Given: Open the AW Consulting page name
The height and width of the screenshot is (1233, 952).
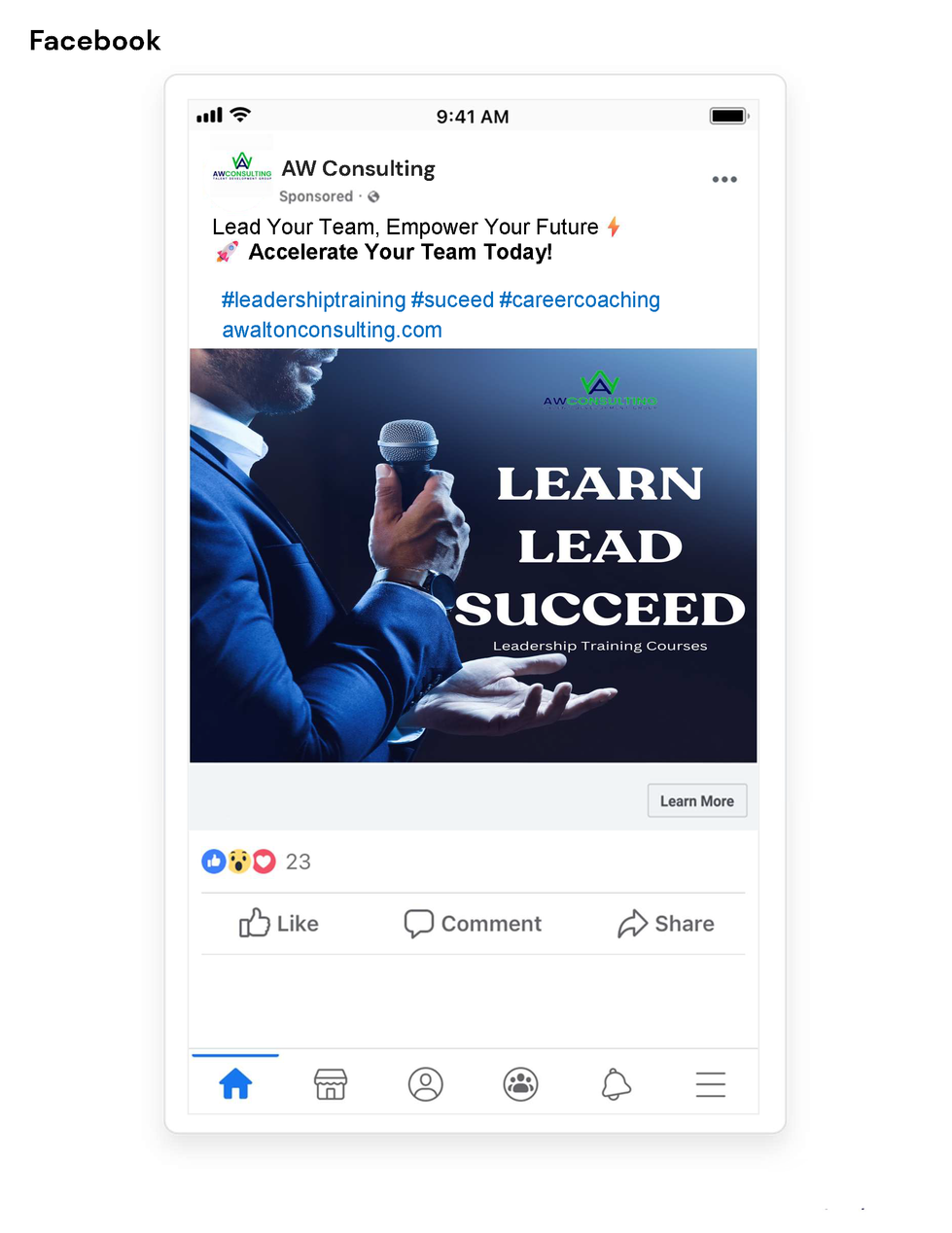Looking at the screenshot, I should point(358,168).
